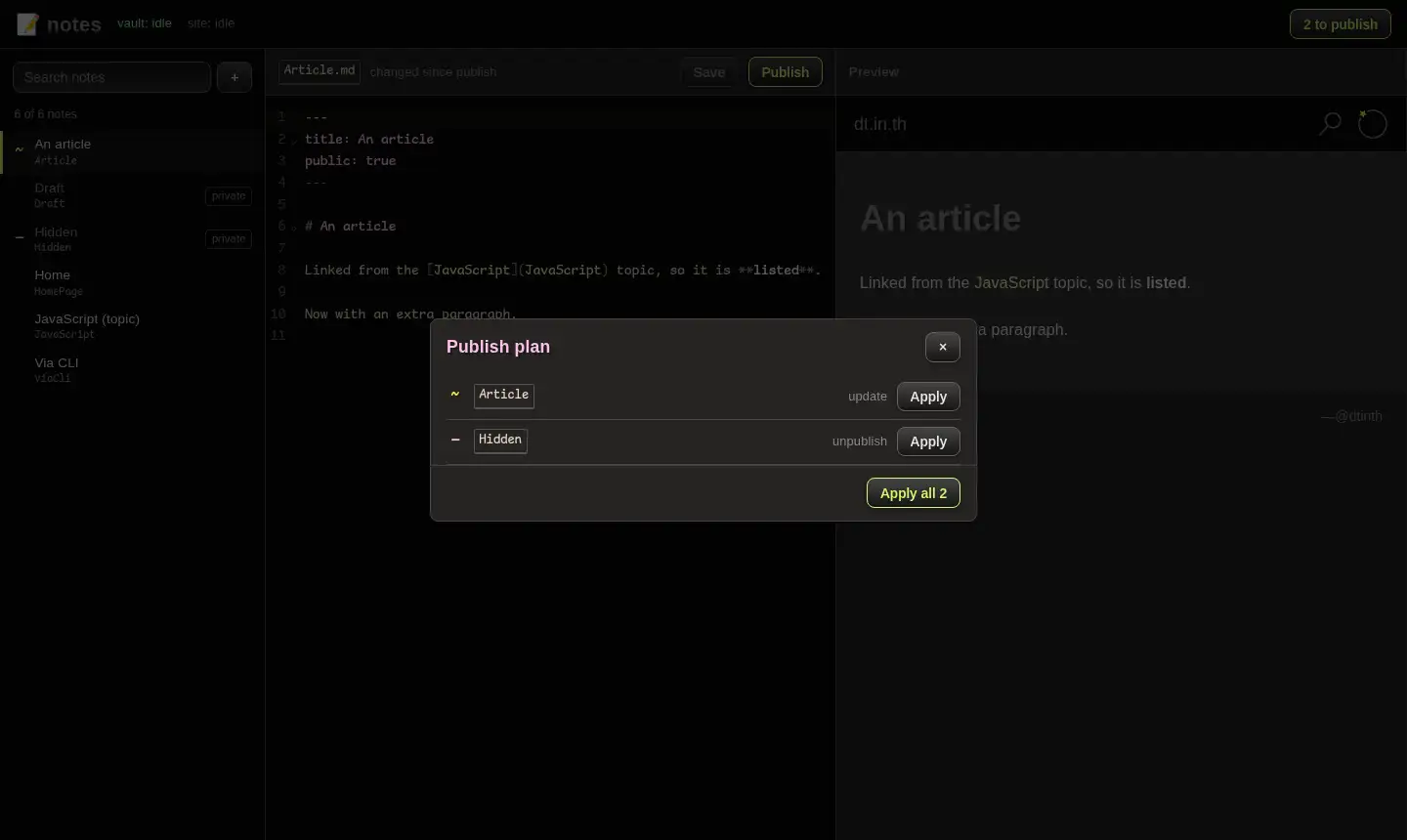The image size is (1407, 840).
Task: Click the site: idle status
Action: [x=211, y=23]
